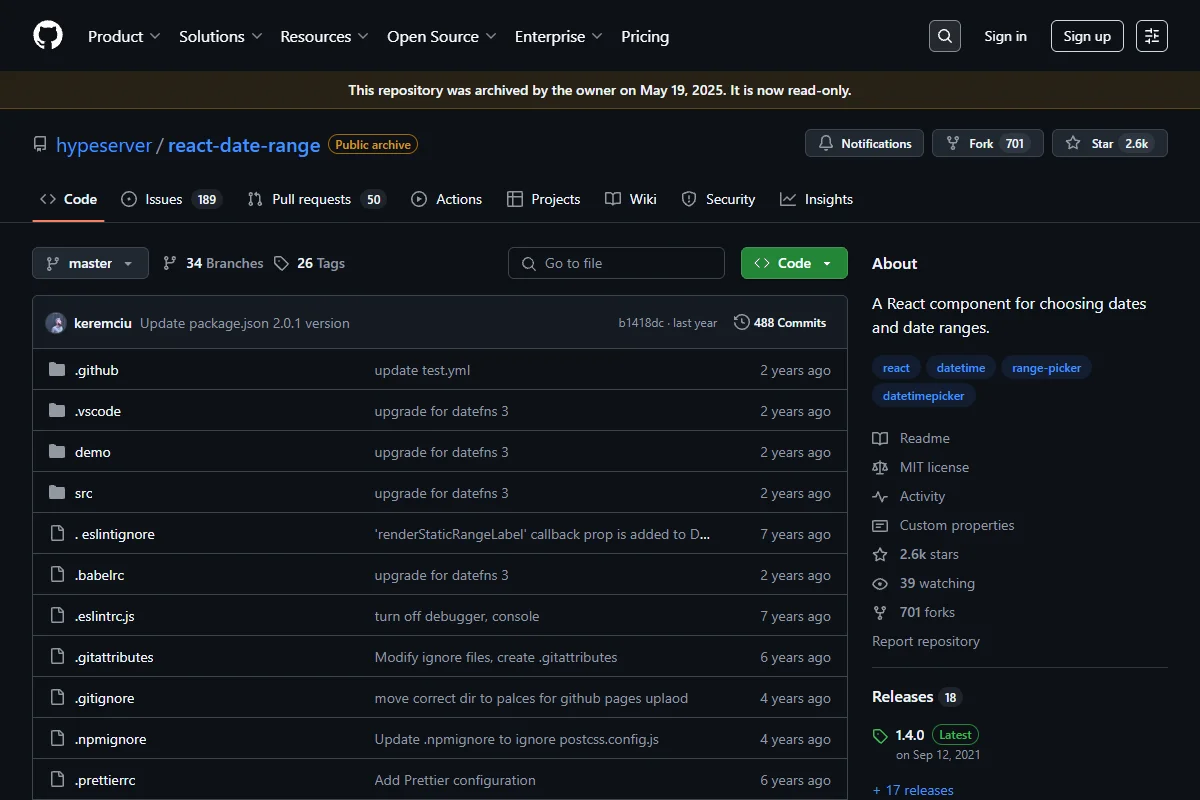This screenshot has height=800, width=1200.
Task: Click the Tags icon next to 26 Tags
Action: pos(281,263)
